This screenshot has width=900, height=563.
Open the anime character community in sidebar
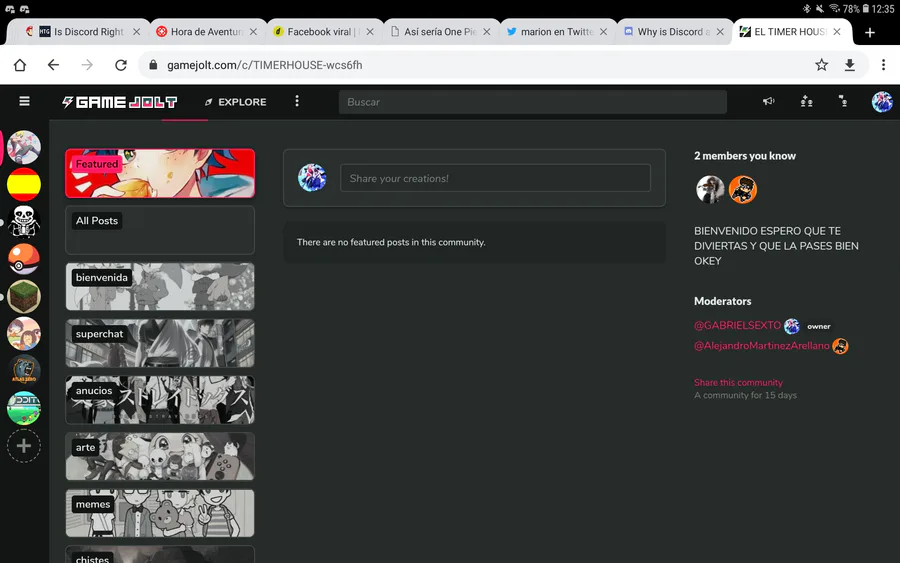tap(24, 147)
